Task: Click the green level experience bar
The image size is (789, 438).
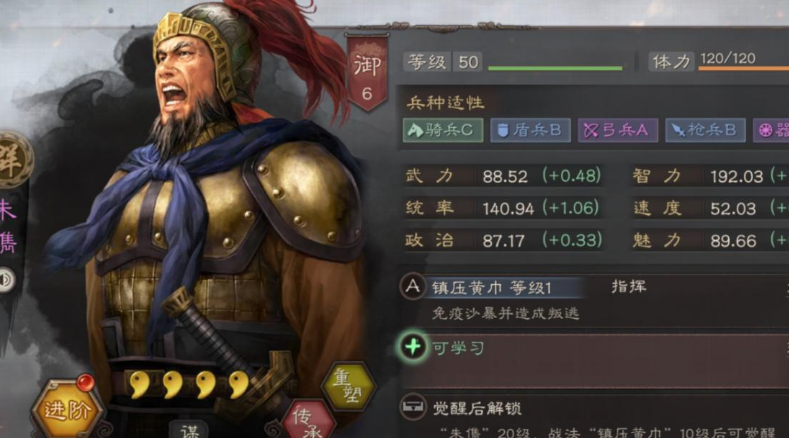Action: point(555,68)
